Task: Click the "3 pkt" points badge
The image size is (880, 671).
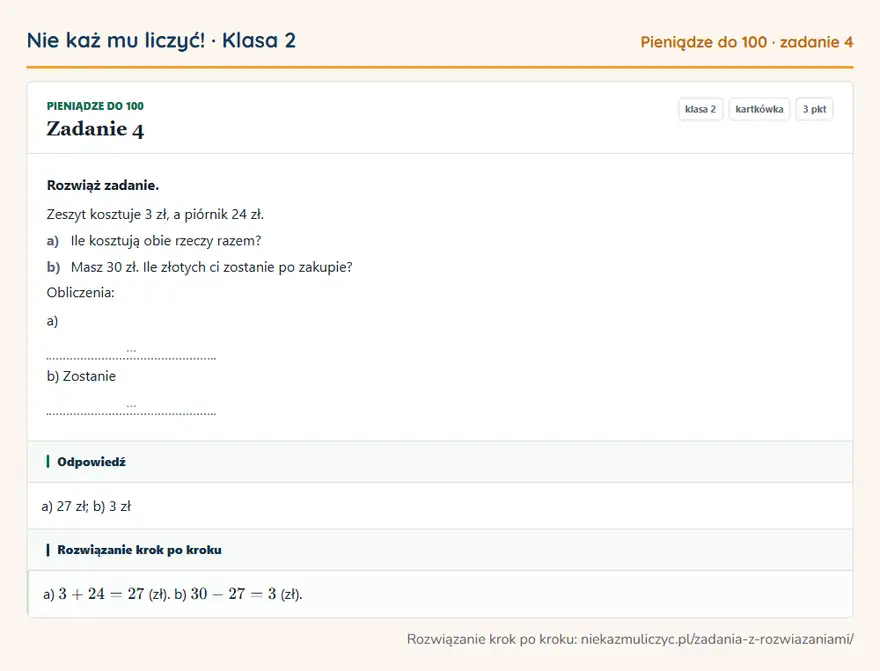Action: 814,109
